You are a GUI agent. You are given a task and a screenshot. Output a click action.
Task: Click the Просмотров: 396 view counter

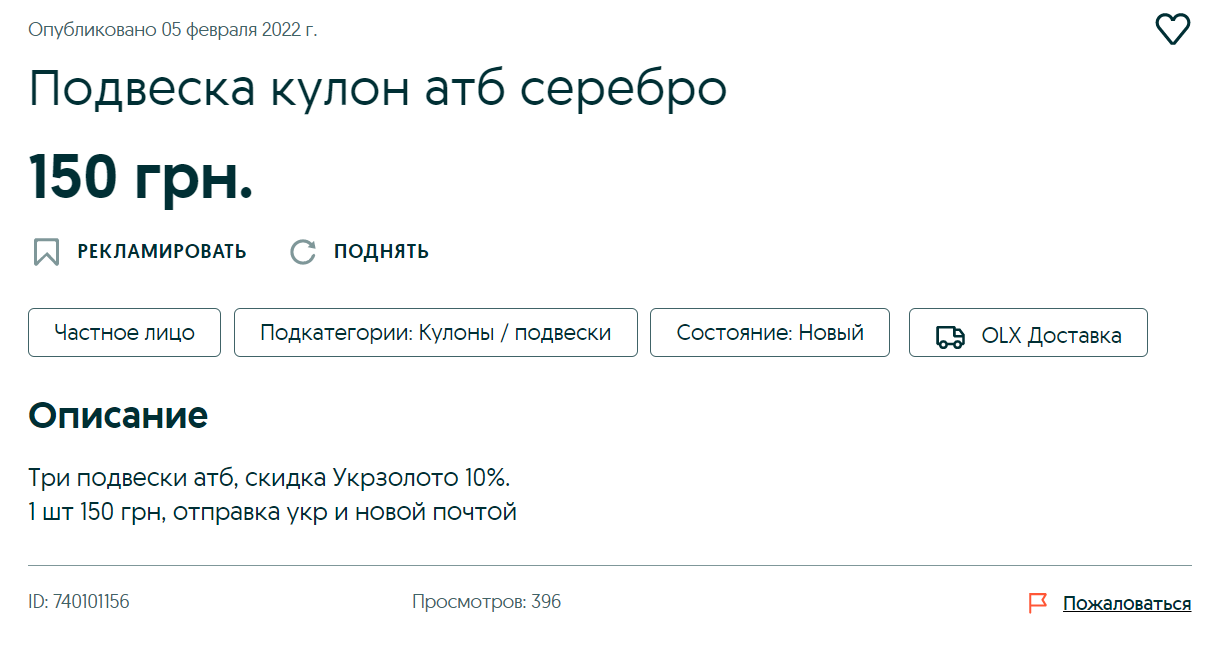[486, 602]
